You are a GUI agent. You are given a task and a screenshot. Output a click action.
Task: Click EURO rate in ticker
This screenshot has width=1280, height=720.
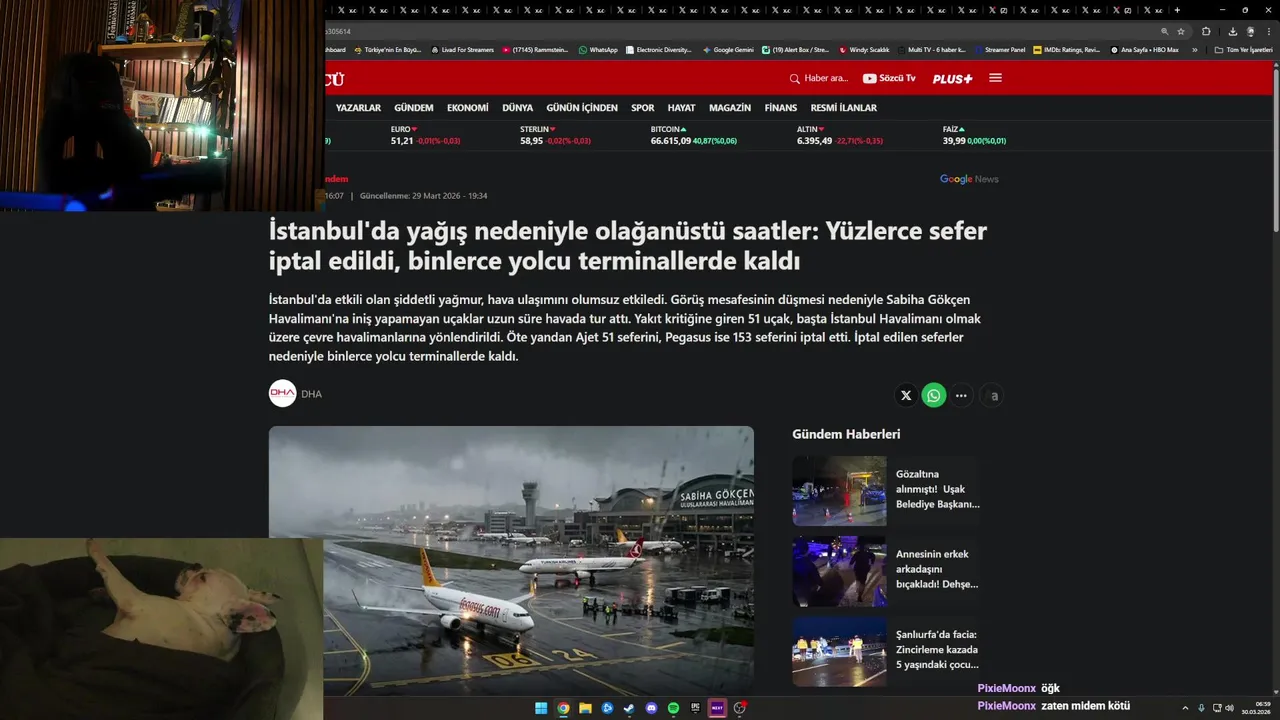coord(425,135)
